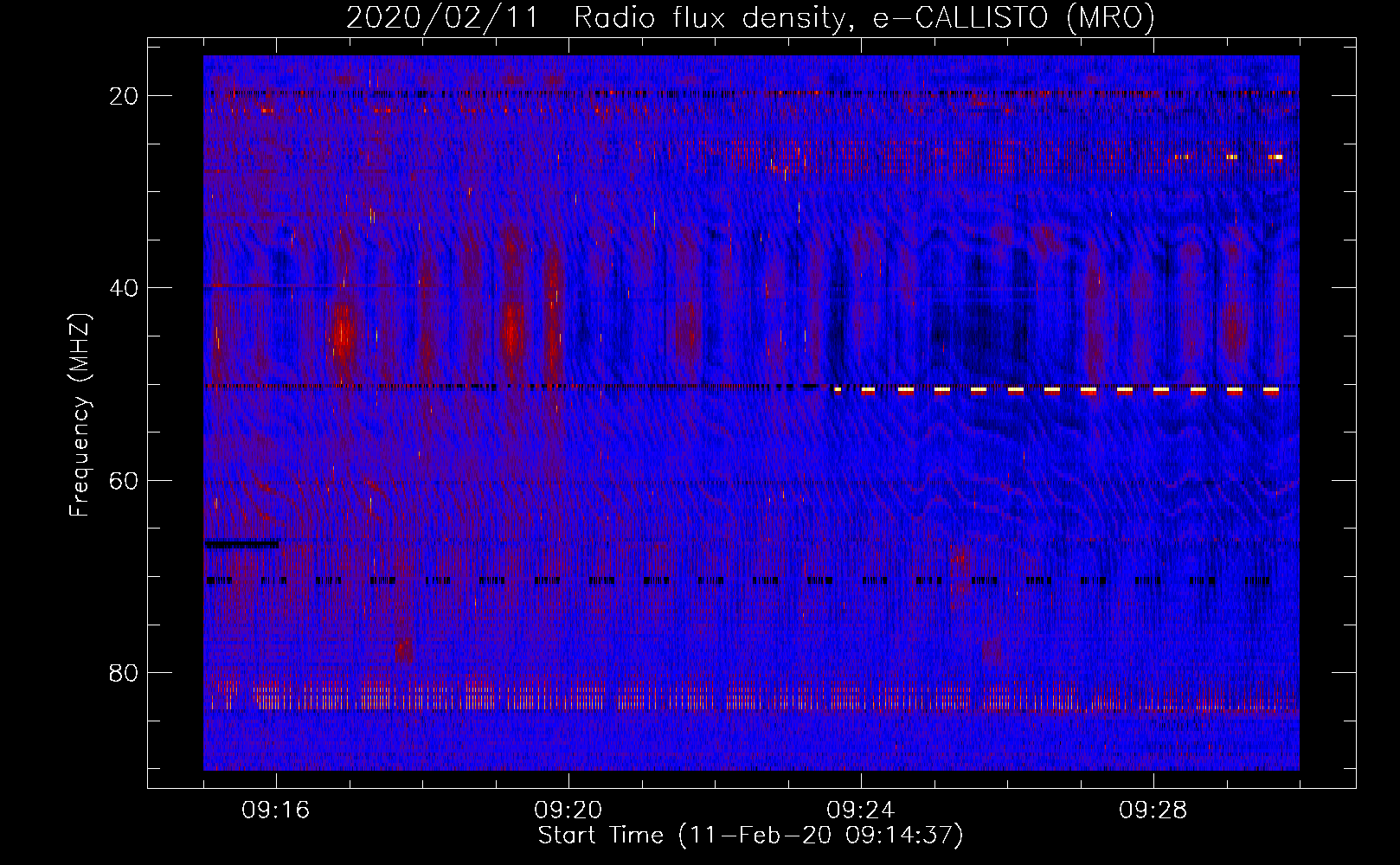Click the frequency tick label 40
Image resolution: width=1400 pixels, height=865 pixels.
(125, 288)
